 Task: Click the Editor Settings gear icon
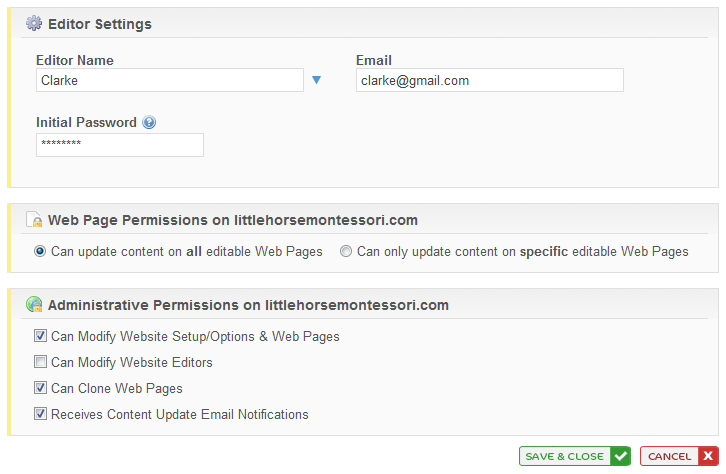pos(34,23)
